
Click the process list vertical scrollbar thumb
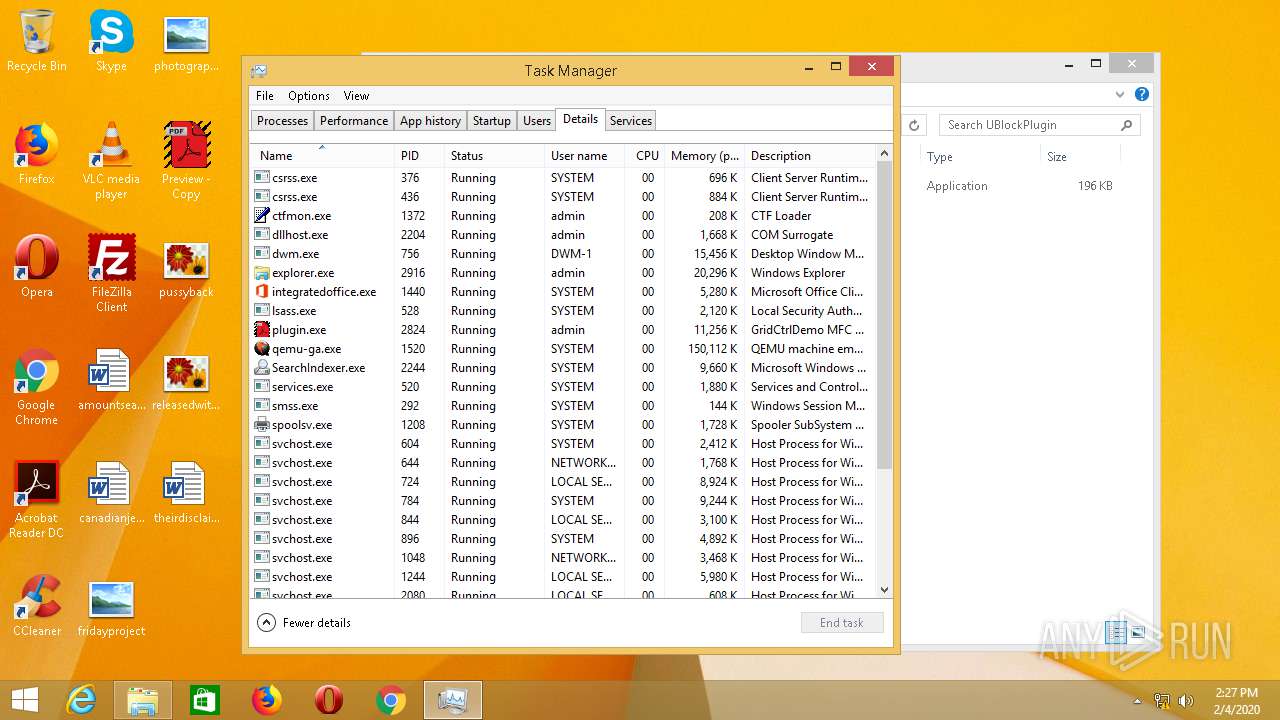point(884,316)
